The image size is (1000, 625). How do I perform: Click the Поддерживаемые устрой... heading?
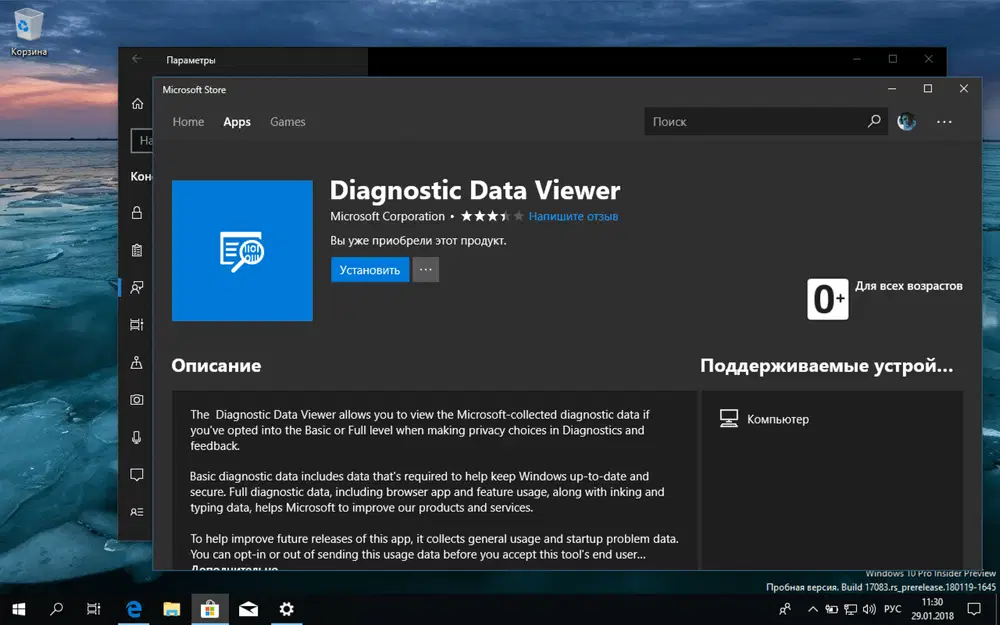(827, 365)
